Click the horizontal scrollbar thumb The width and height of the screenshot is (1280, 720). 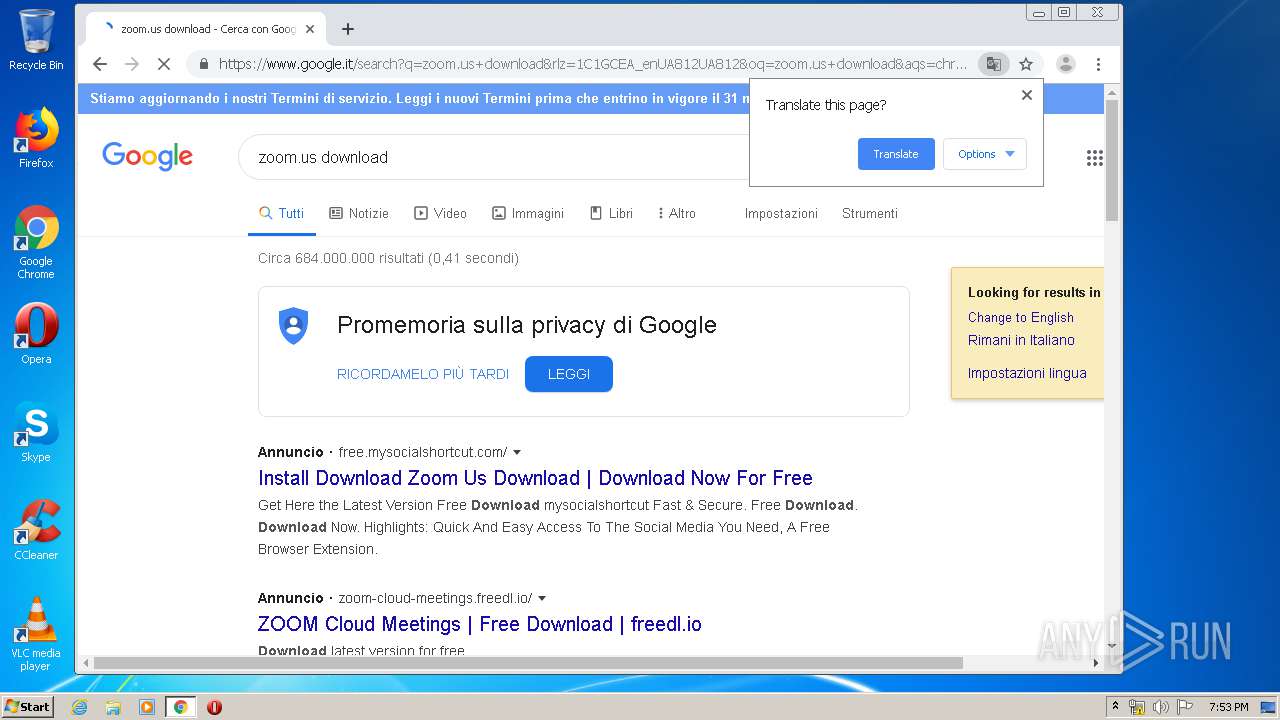528,663
